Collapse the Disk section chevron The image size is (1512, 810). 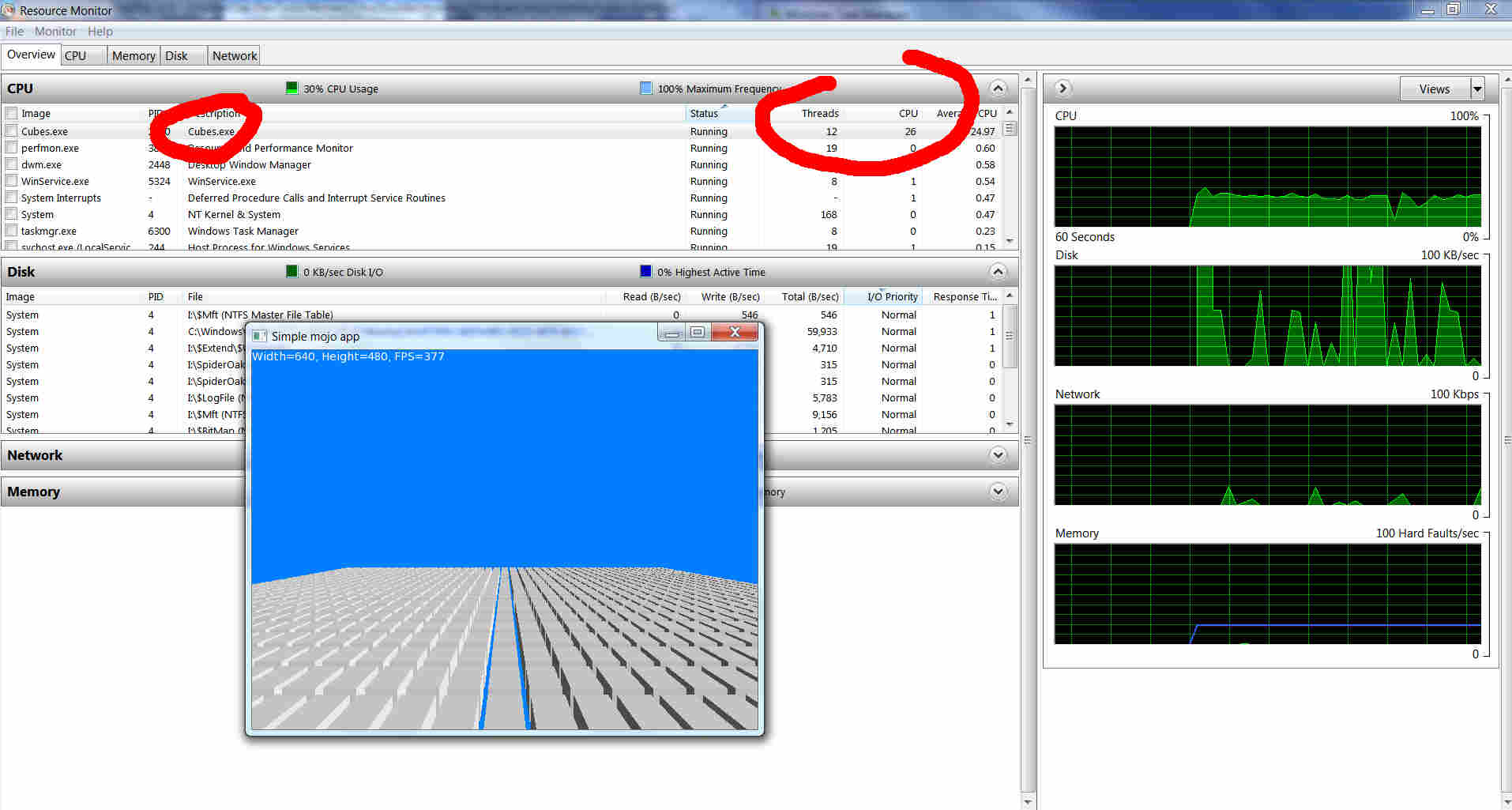(998, 272)
